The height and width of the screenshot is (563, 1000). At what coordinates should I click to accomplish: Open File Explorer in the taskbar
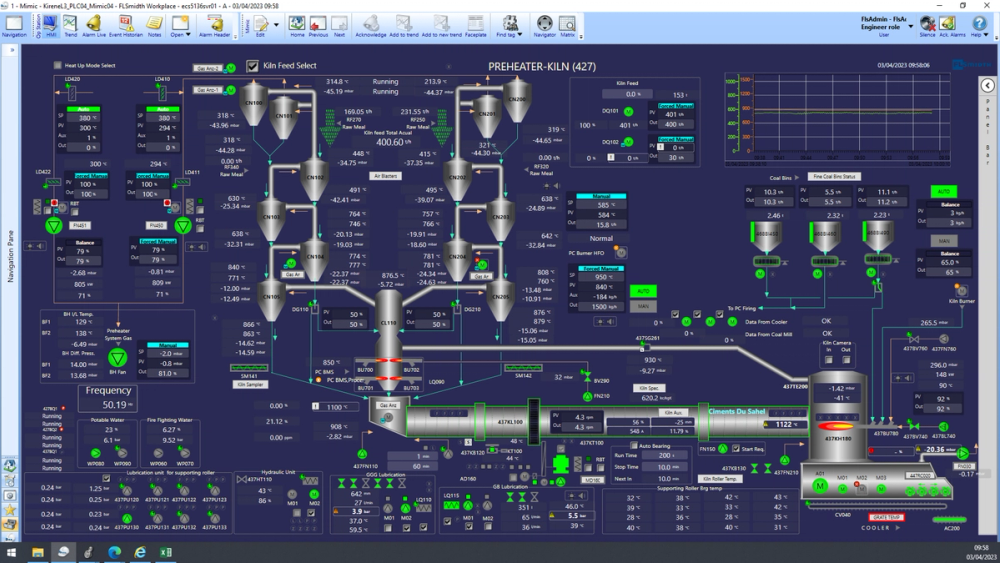(x=38, y=552)
